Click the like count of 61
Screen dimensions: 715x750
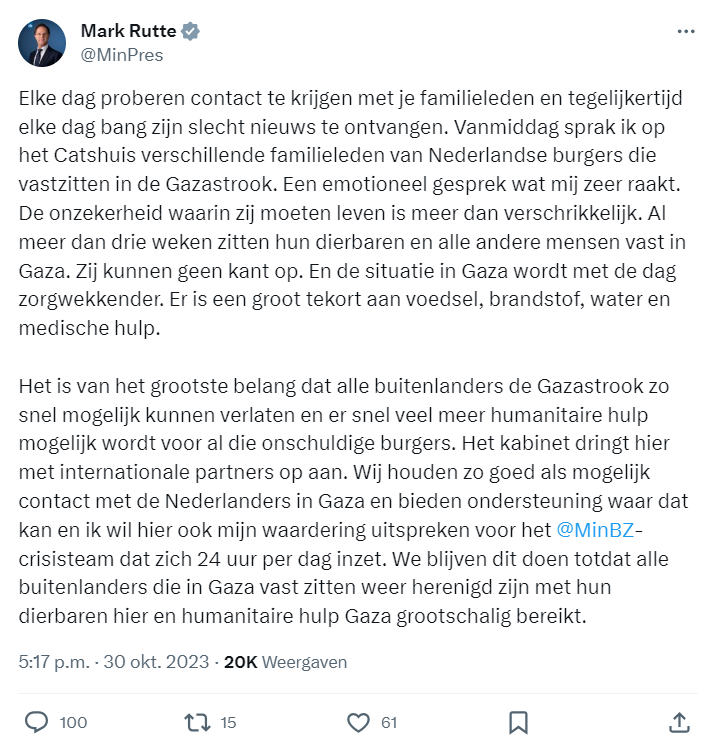pos(389,723)
